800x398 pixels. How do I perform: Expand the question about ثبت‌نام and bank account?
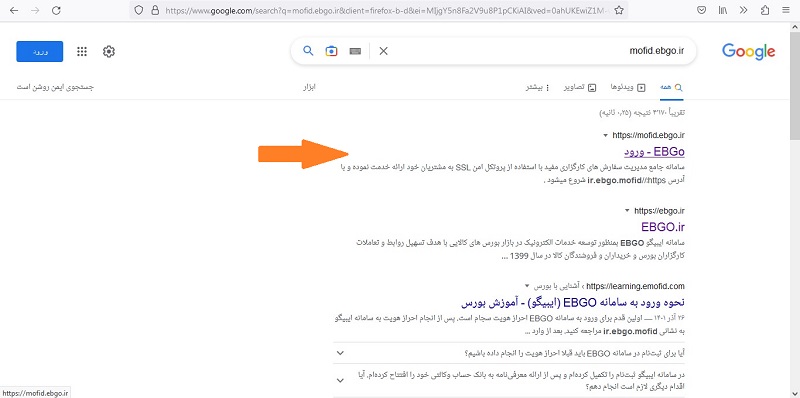point(509,380)
